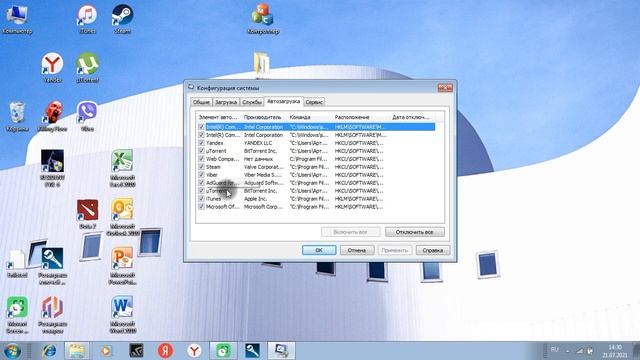Select the Автозагрузка tab
The image size is (640, 360).
tap(284, 101)
